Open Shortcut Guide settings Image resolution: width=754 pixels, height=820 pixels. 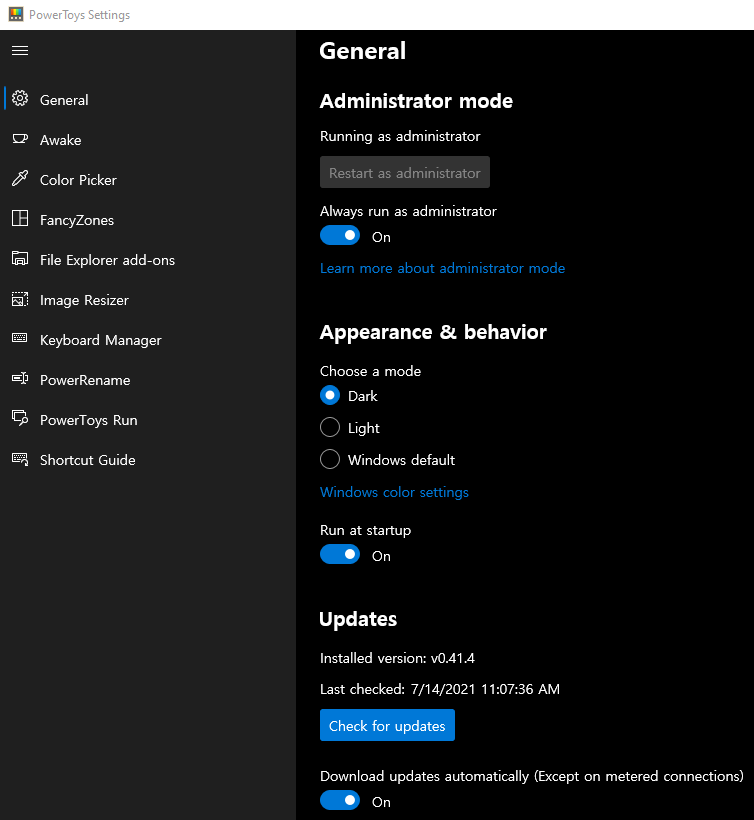(x=148, y=460)
